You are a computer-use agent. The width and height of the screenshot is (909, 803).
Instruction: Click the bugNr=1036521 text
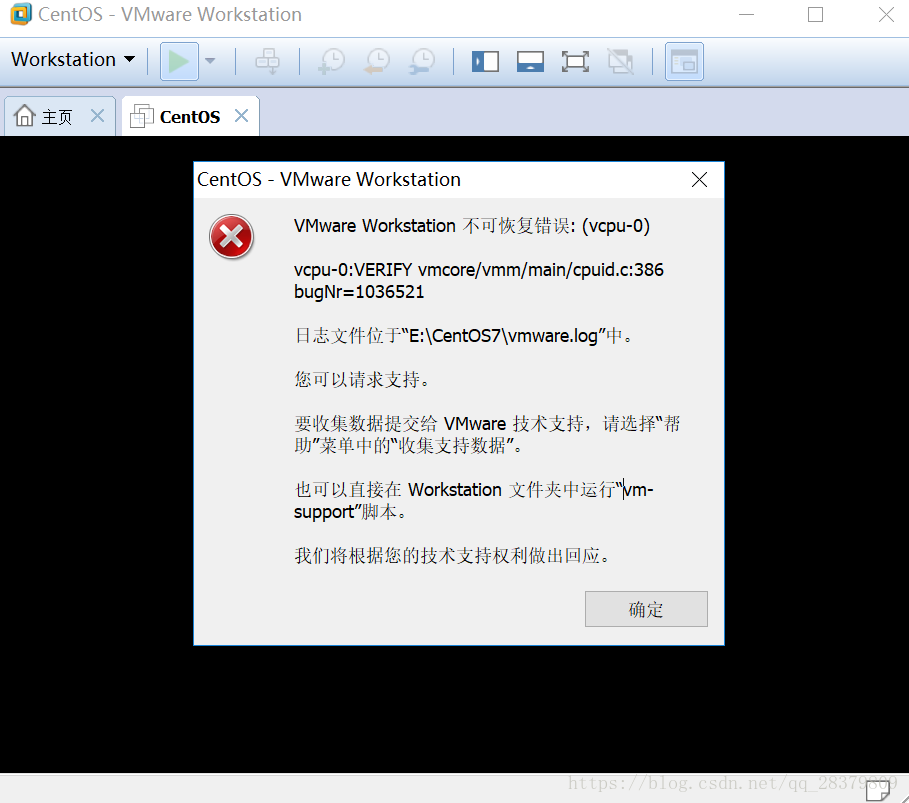[x=359, y=292]
